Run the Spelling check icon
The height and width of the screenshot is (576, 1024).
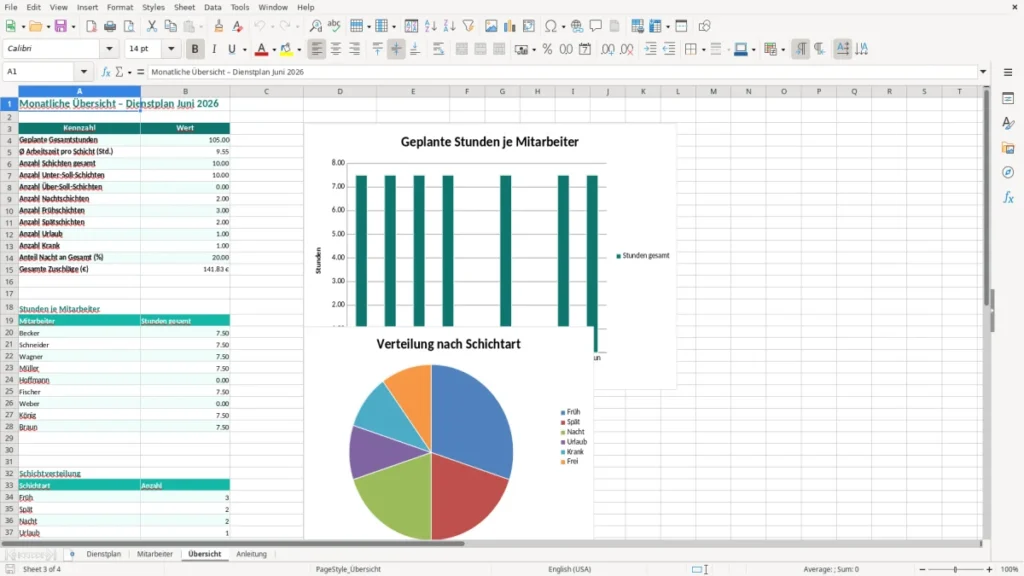334,26
